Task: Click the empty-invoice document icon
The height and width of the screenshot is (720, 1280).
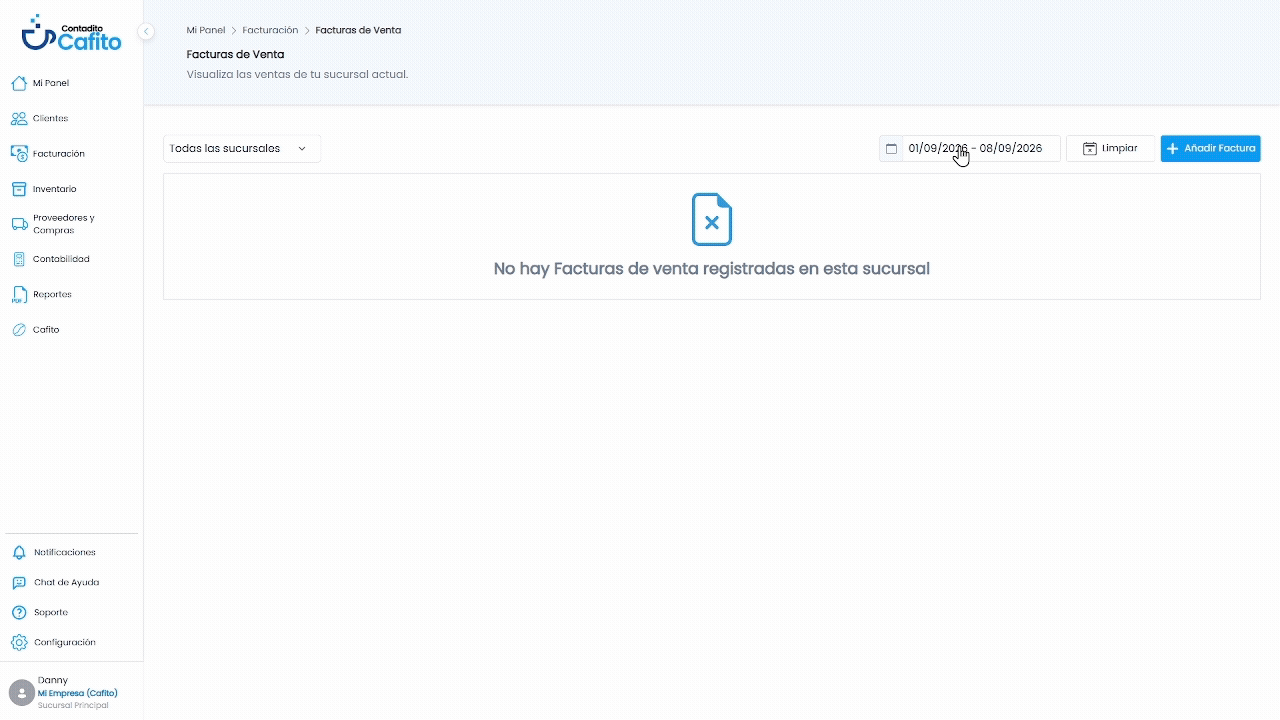Action: [x=712, y=219]
